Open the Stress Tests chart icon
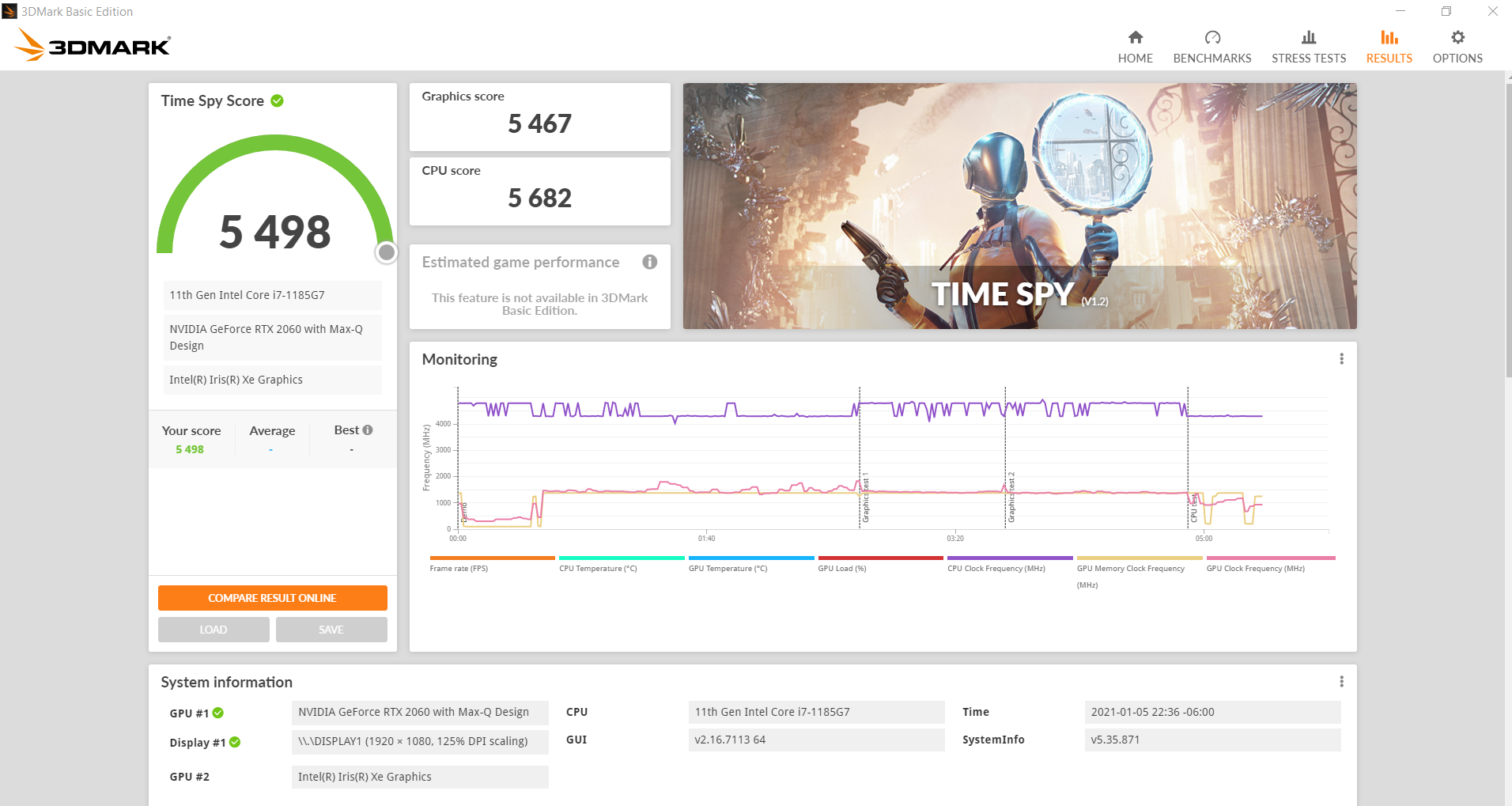Viewport: 1512px width, 806px height. tap(1309, 37)
